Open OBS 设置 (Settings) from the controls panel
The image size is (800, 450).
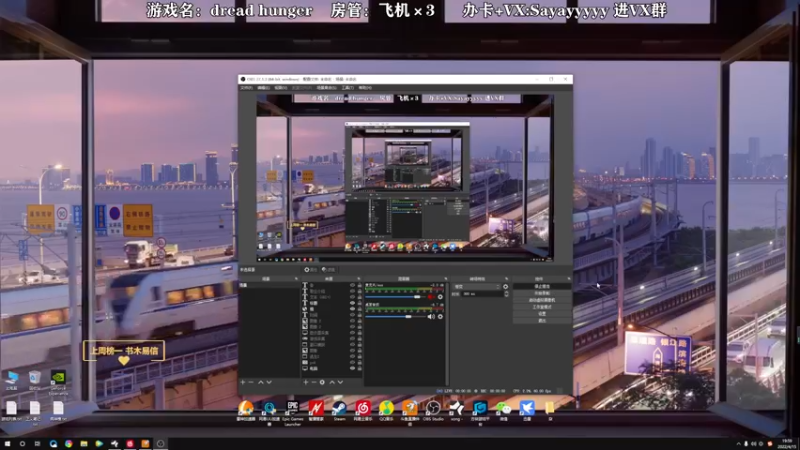pos(542,314)
